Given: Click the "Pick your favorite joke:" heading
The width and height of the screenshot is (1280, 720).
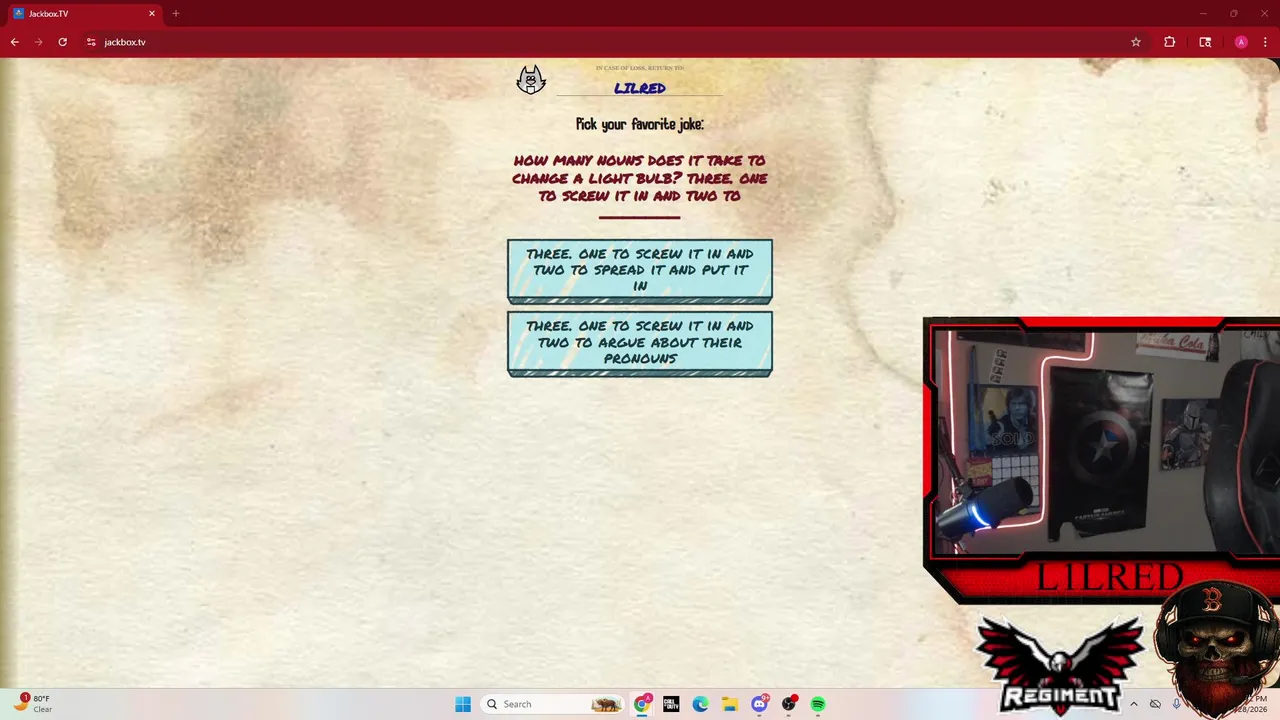Looking at the screenshot, I should pos(640,124).
